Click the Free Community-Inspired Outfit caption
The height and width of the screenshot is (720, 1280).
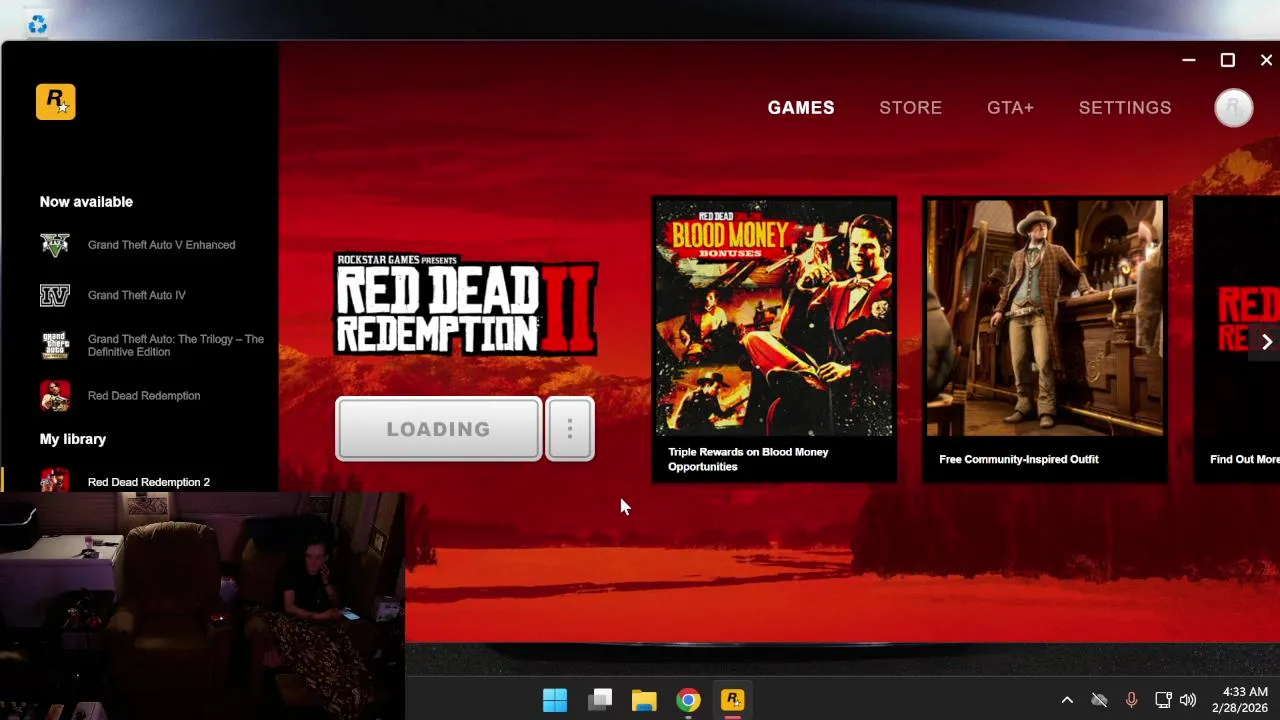coord(1018,459)
